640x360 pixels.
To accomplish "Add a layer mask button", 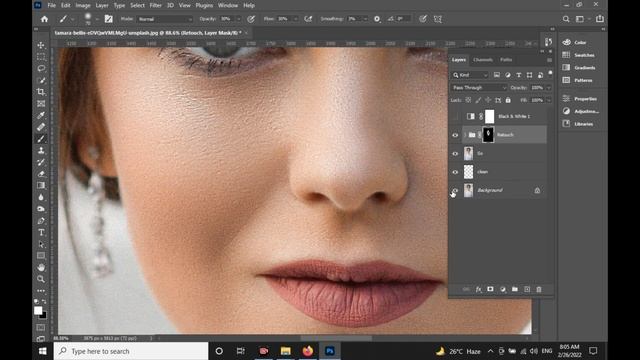I will [x=490, y=289].
